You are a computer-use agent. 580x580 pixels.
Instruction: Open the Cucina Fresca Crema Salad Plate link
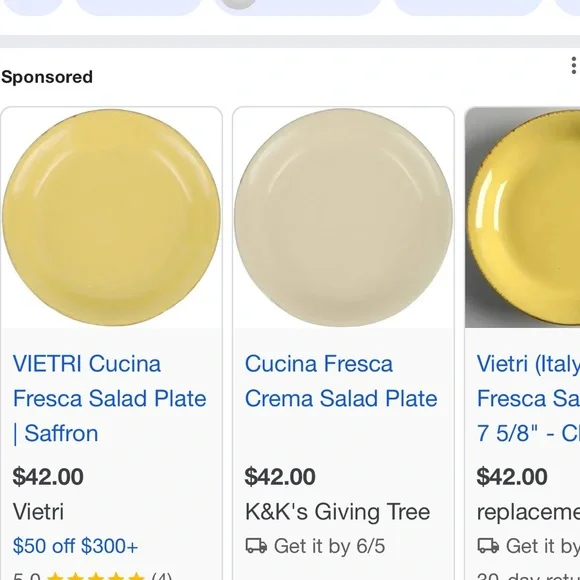pos(341,381)
